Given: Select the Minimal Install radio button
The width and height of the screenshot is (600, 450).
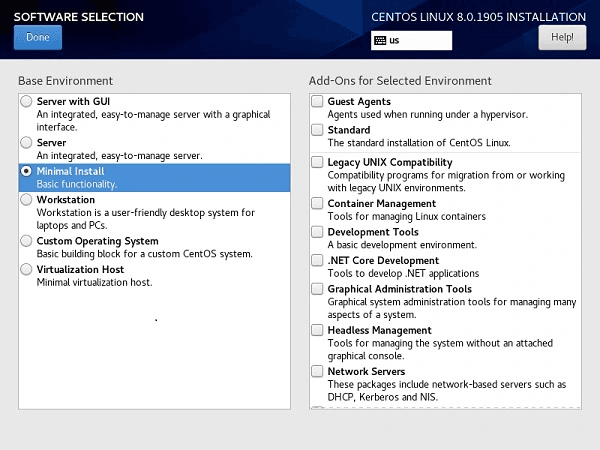Looking at the screenshot, I should pyautogui.click(x=26, y=171).
